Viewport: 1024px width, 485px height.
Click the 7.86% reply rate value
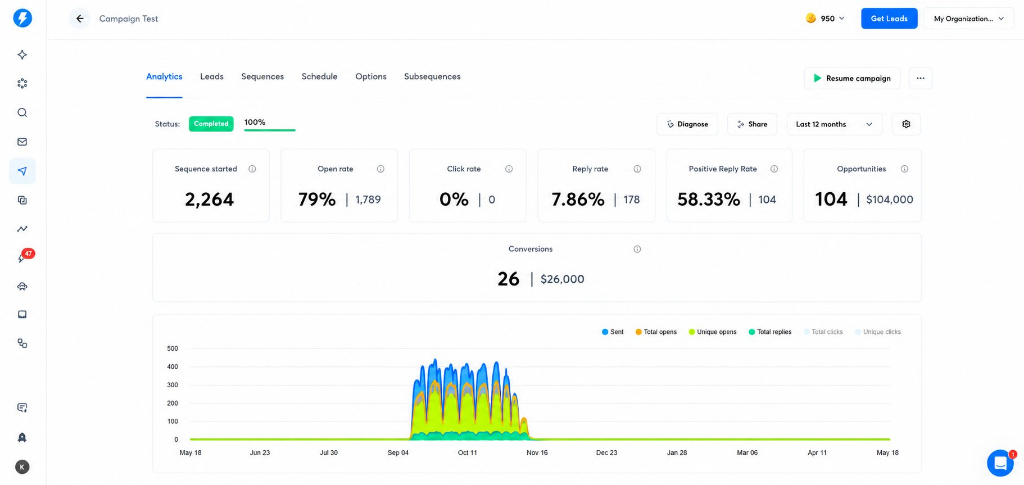pos(578,200)
